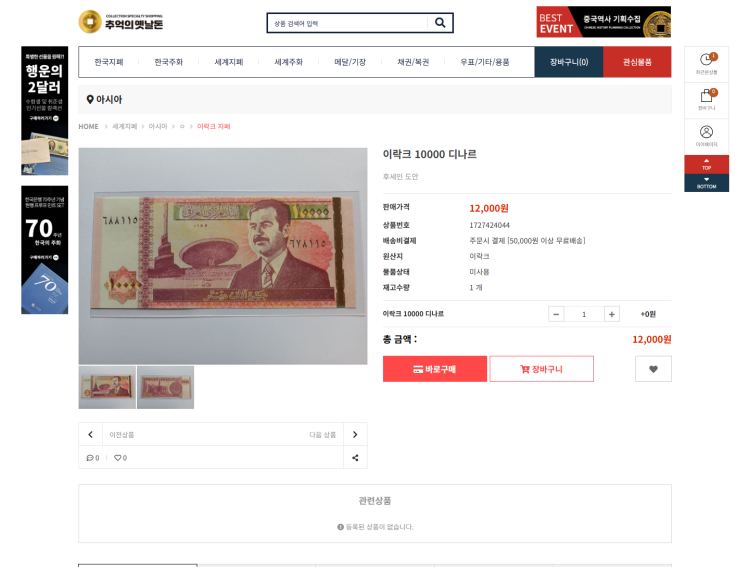
Task: Open the 장바구니(0) cart tab
Action: point(569,62)
